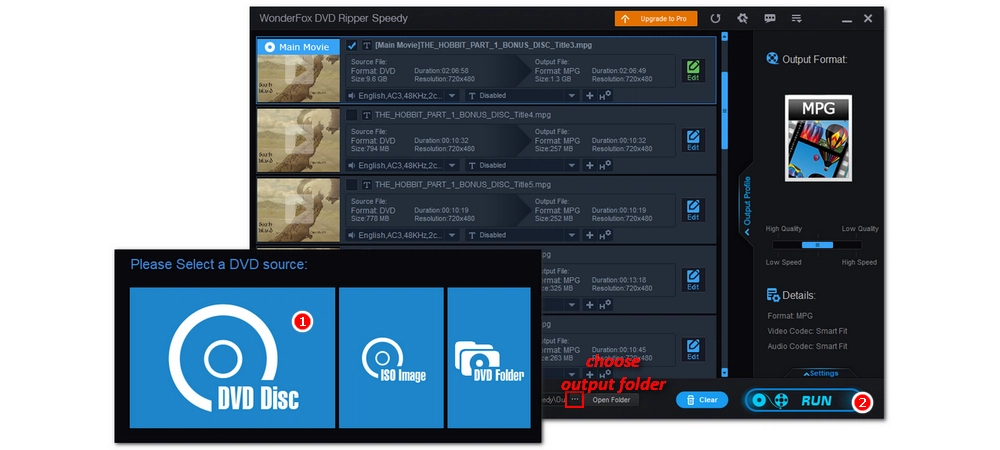Click the quality/speed slider handle
1000x450 pixels.
point(817,245)
